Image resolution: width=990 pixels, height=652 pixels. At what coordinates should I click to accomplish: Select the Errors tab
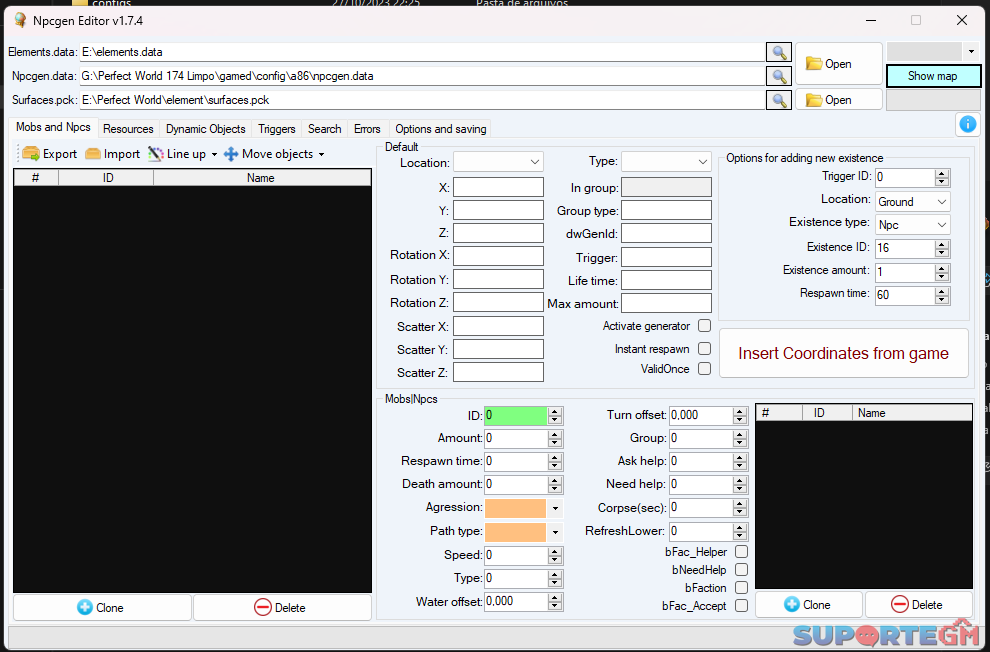[x=367, y=129]
